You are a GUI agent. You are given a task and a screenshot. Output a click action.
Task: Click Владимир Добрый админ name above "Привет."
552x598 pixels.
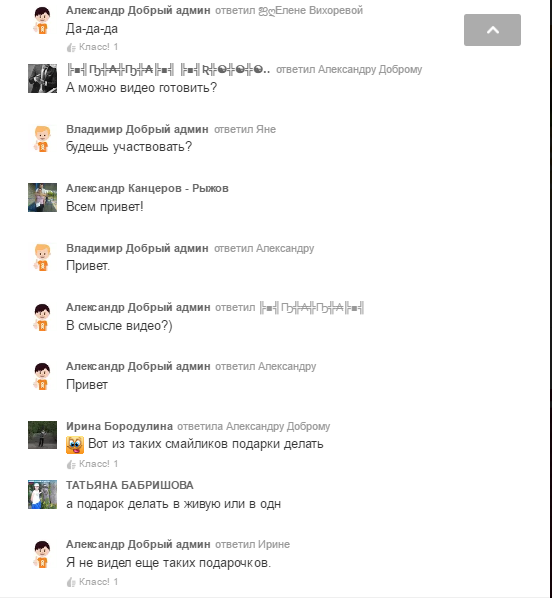tap(137, 248)
